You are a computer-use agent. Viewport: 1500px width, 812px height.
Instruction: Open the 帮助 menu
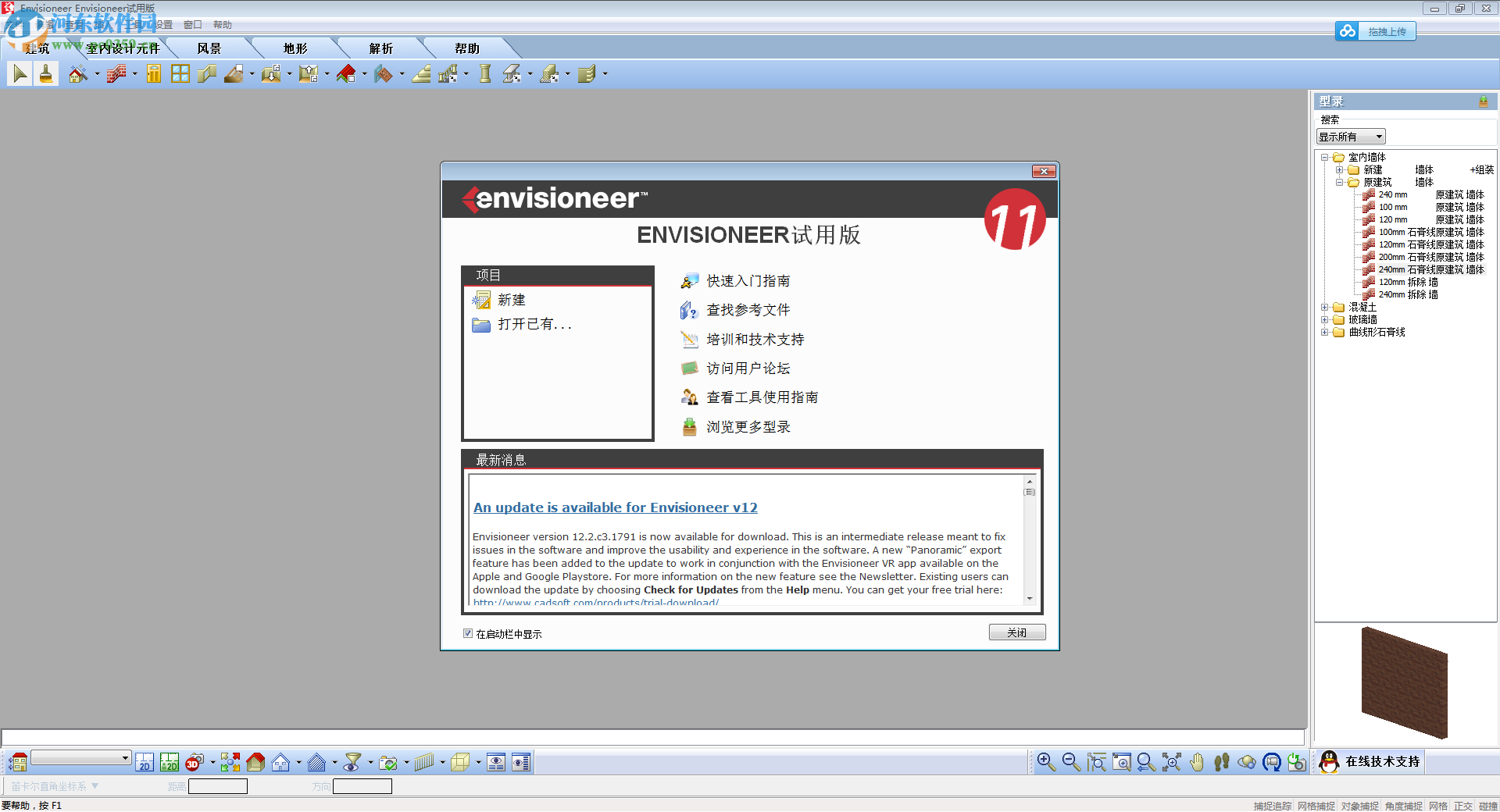222,24
